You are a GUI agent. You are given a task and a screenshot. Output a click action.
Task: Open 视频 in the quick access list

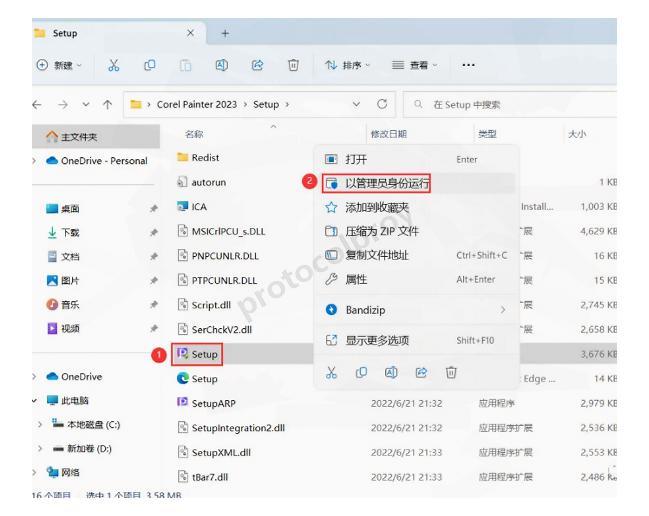(x=62, y=329)
